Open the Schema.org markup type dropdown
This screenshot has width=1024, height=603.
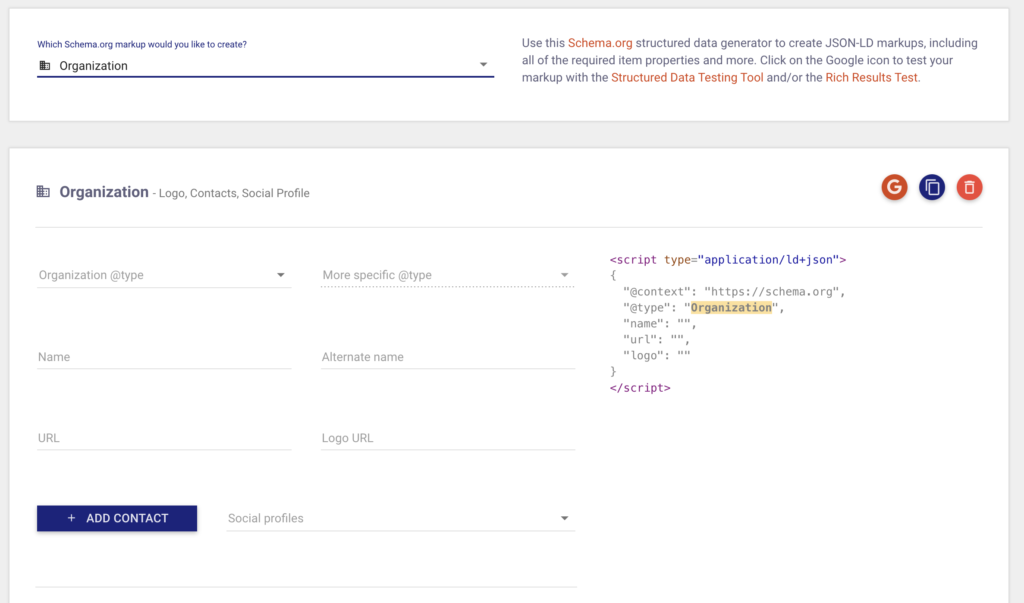click(x=265, y=66)
